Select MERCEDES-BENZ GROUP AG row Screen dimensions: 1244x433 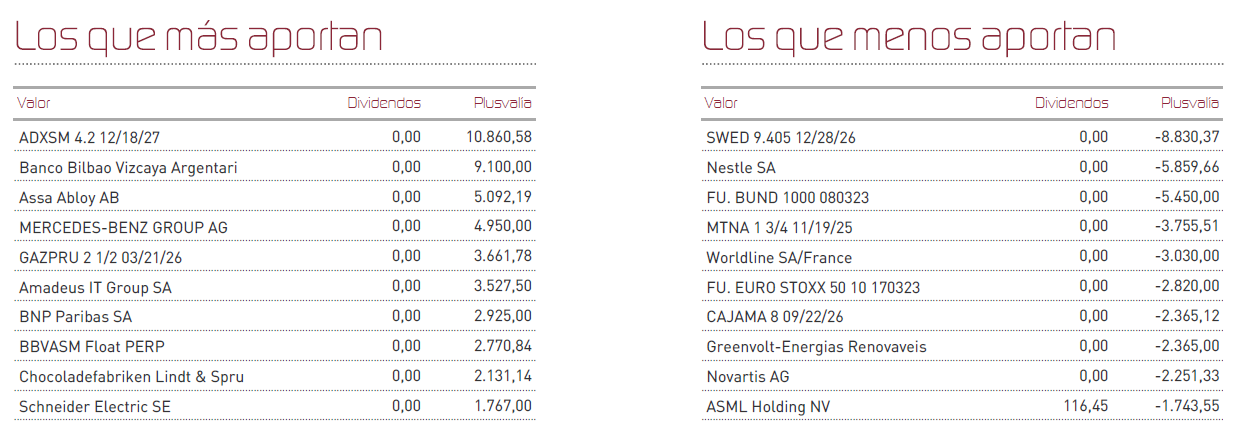pos(123,227)
